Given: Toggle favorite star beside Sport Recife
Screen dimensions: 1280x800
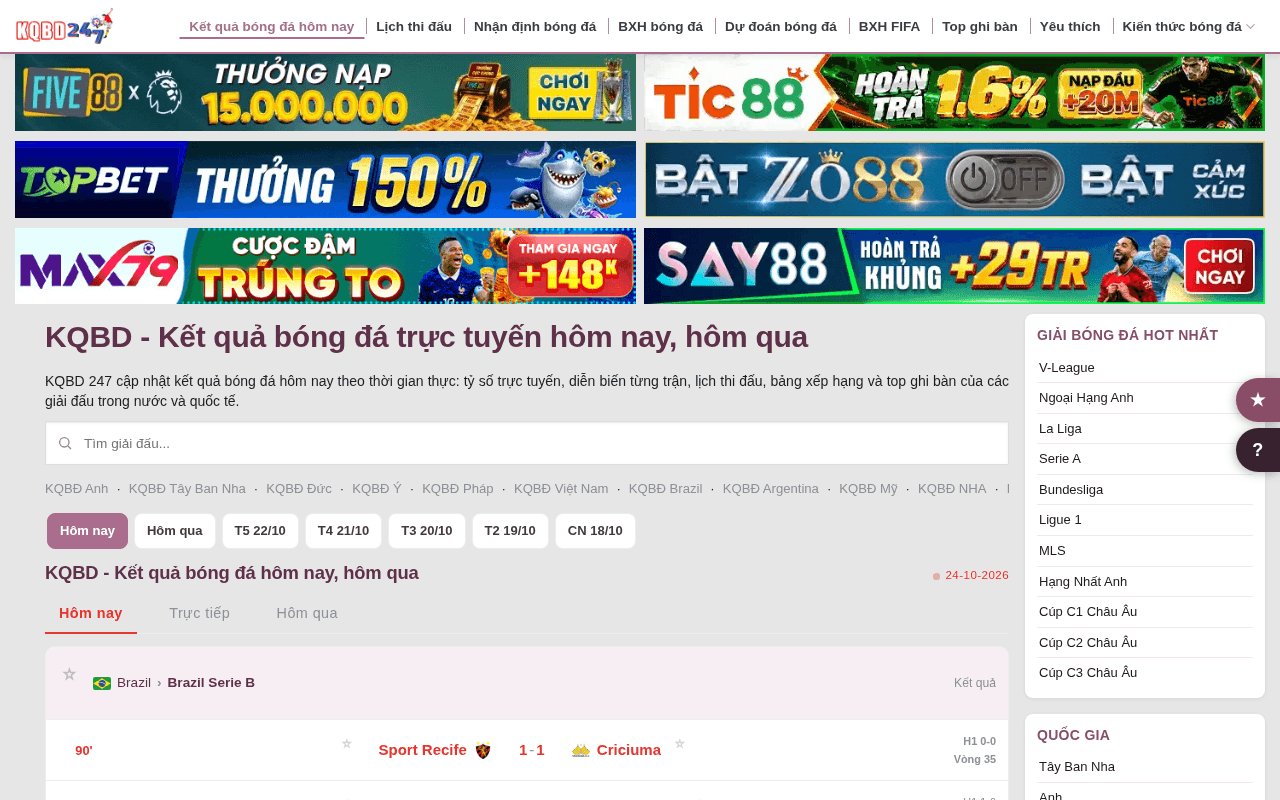Looking at the screenshot, I should pos(347,743).
